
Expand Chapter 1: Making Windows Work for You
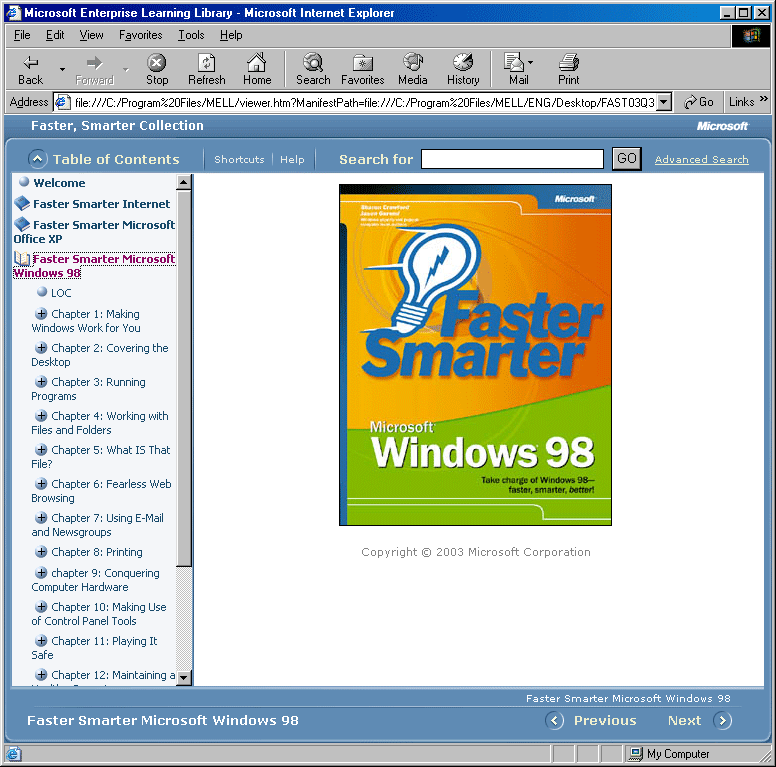(42, 313)
